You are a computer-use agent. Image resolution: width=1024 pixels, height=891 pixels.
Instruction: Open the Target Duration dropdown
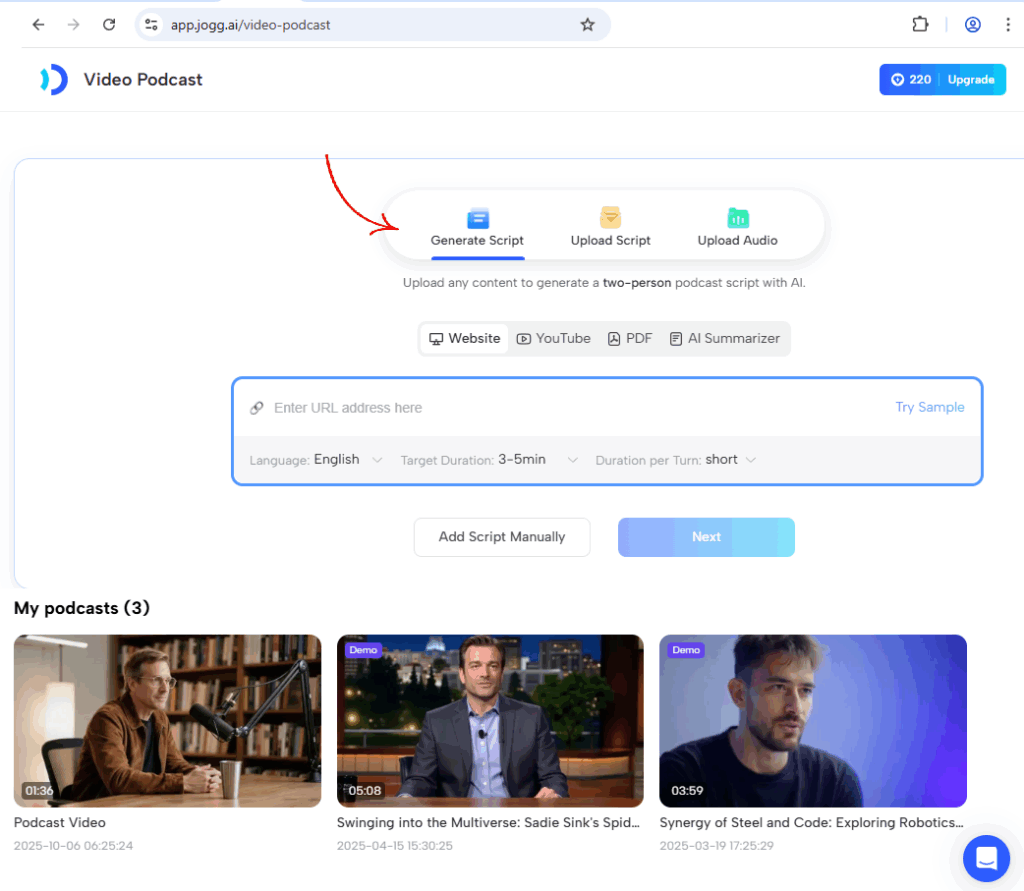click(x=538, y=460)
